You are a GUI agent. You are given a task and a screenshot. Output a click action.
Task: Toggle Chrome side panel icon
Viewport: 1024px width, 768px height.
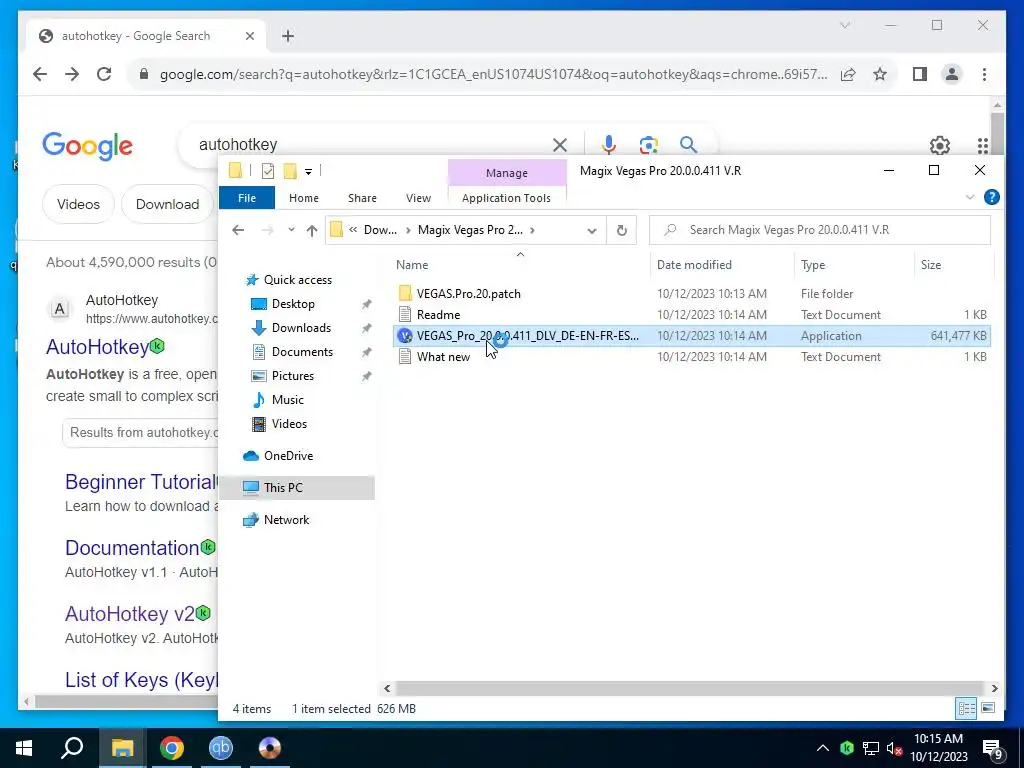click(920, 74)
